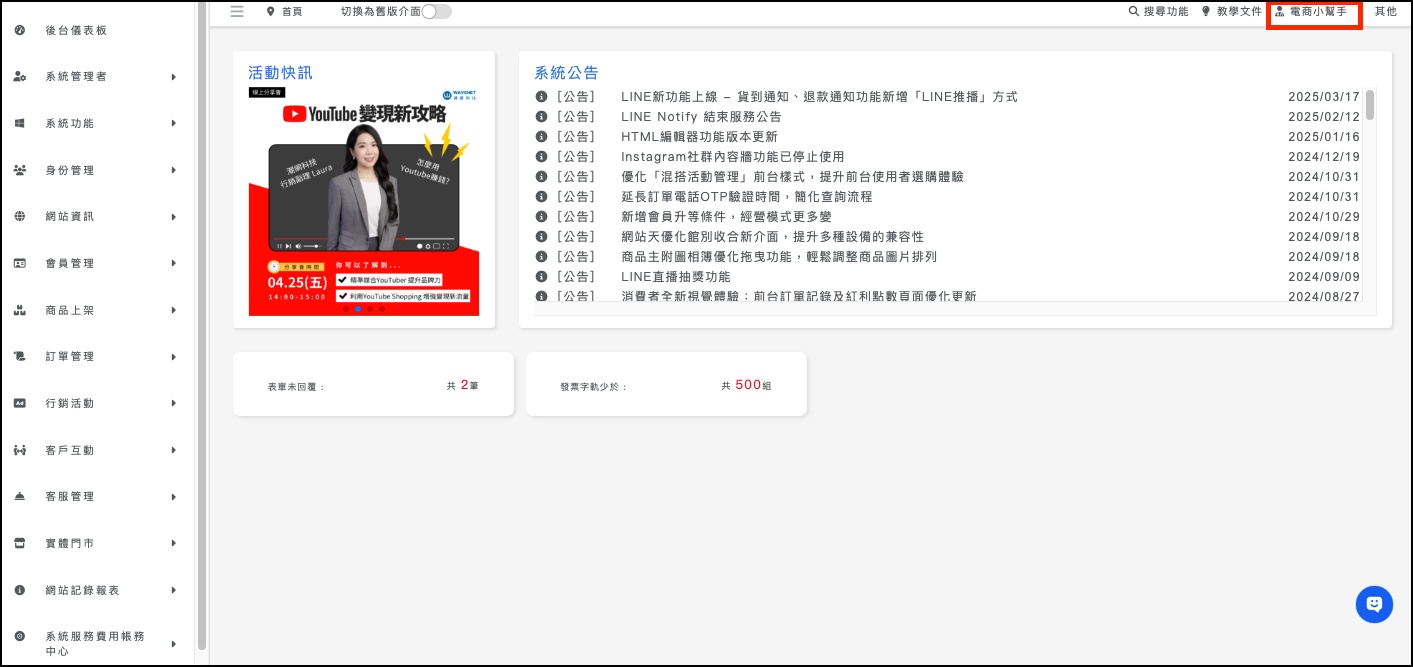
Task: Click the YouTube變現新攻略 banner image
Action: tap(364, 201)
